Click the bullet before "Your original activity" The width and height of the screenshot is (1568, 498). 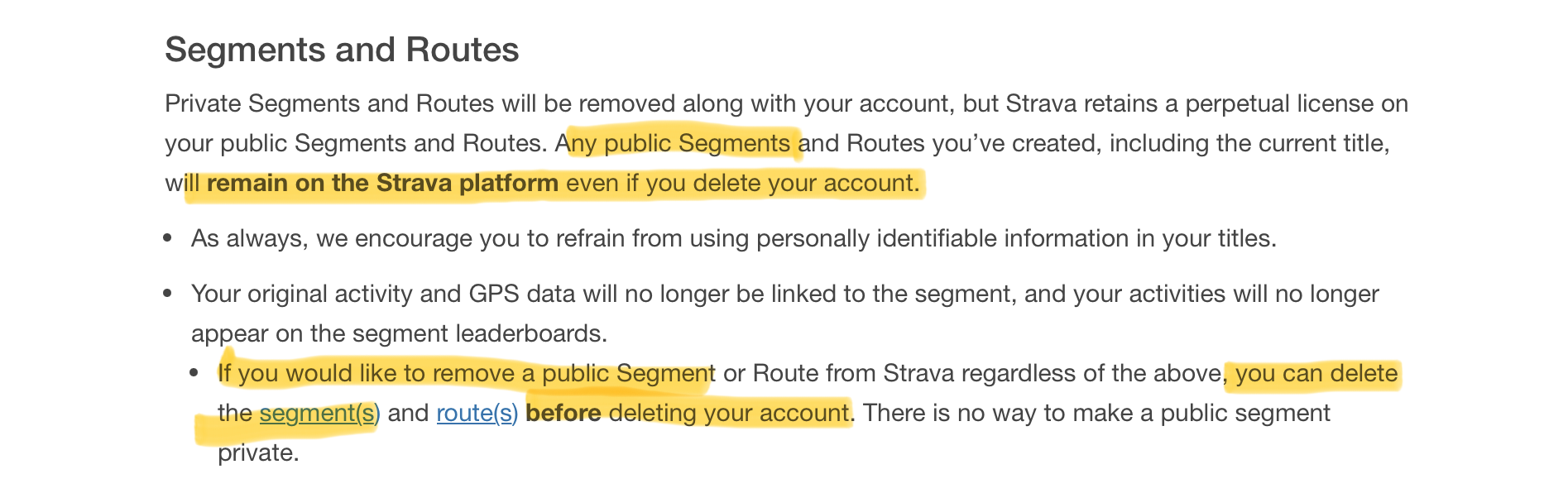(168, 294)
